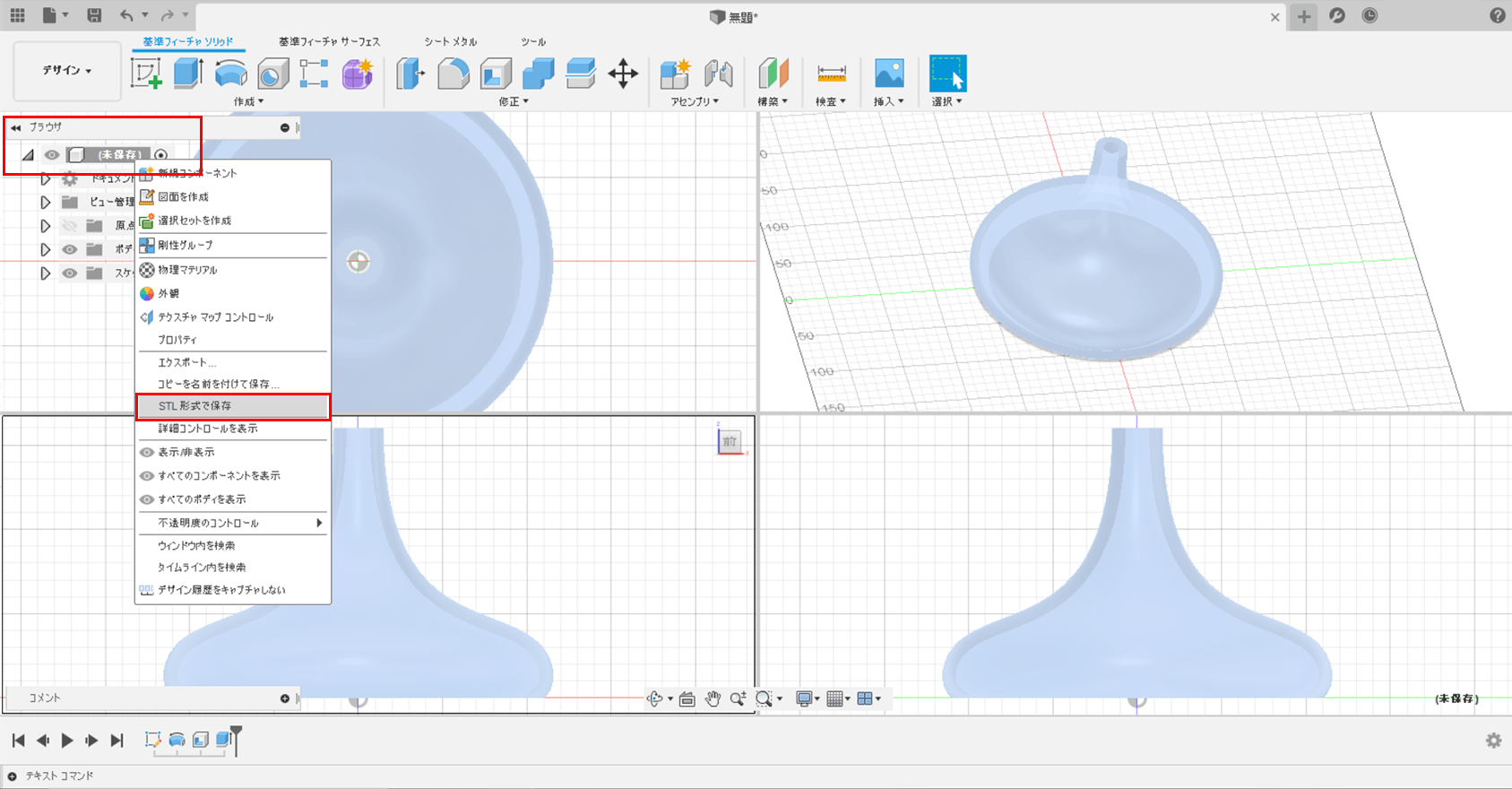Image resolution: width=1512 pixels, height=789 pixels.
Task: Click the Fillet tool icon
Action: [x=454, y=74]
